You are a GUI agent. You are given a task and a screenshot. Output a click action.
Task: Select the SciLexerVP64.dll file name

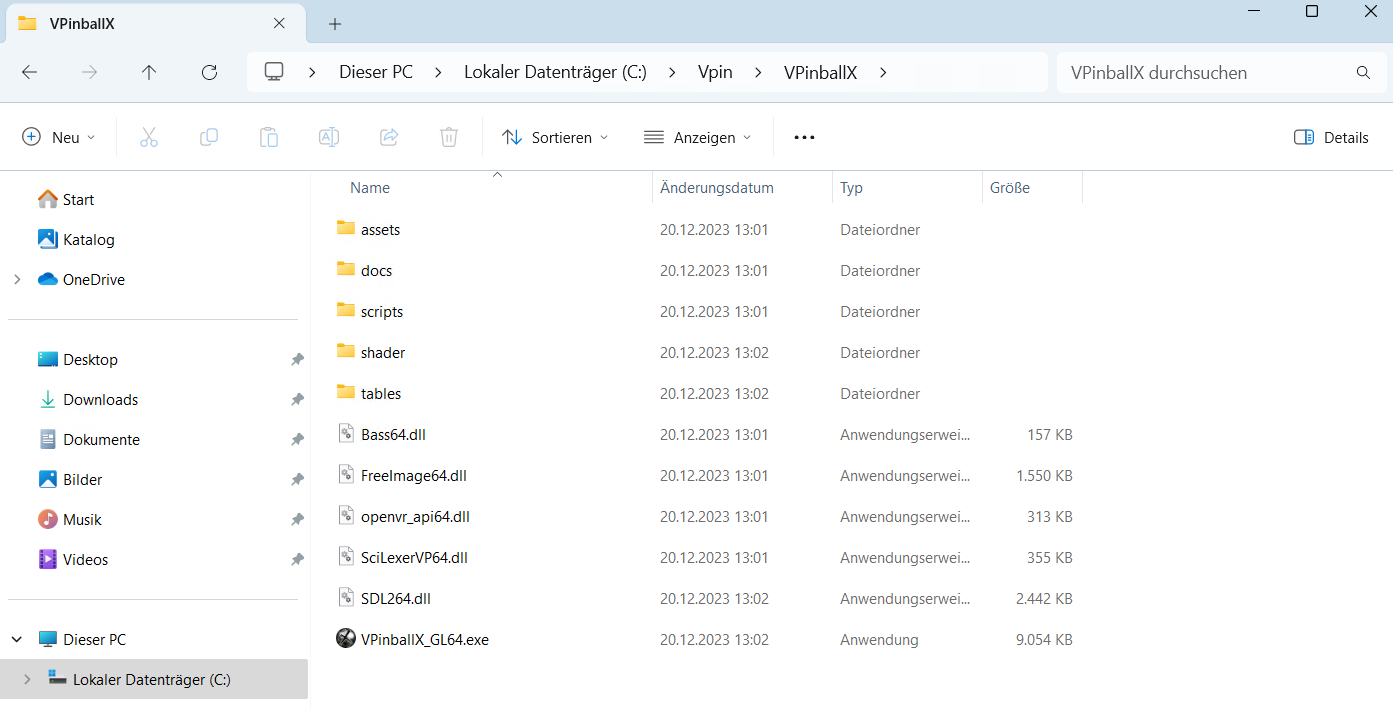(x=414, y=558)
